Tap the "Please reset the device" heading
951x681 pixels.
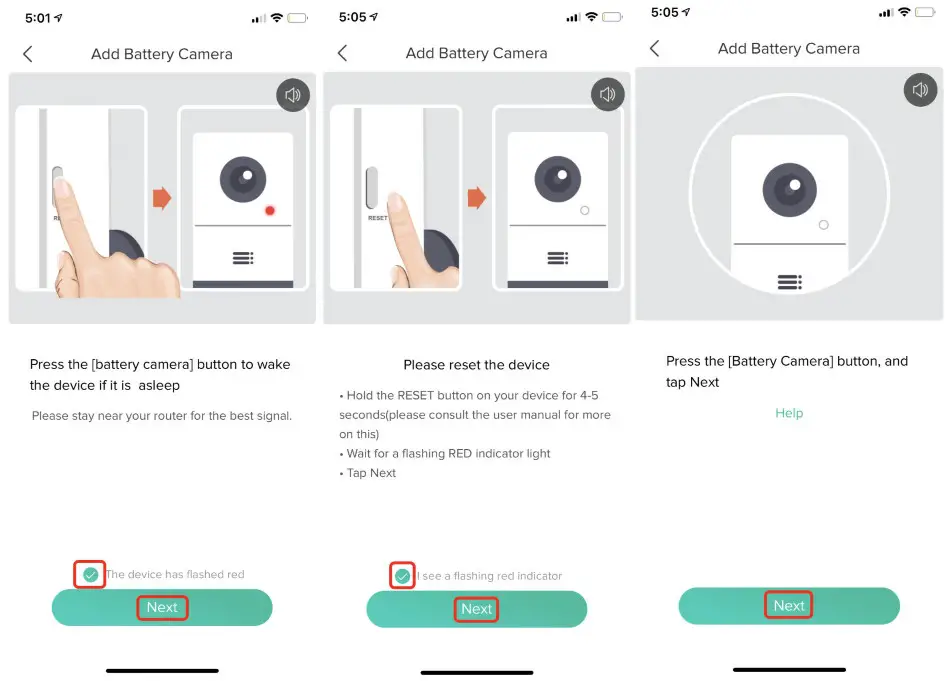pos(476,365)
